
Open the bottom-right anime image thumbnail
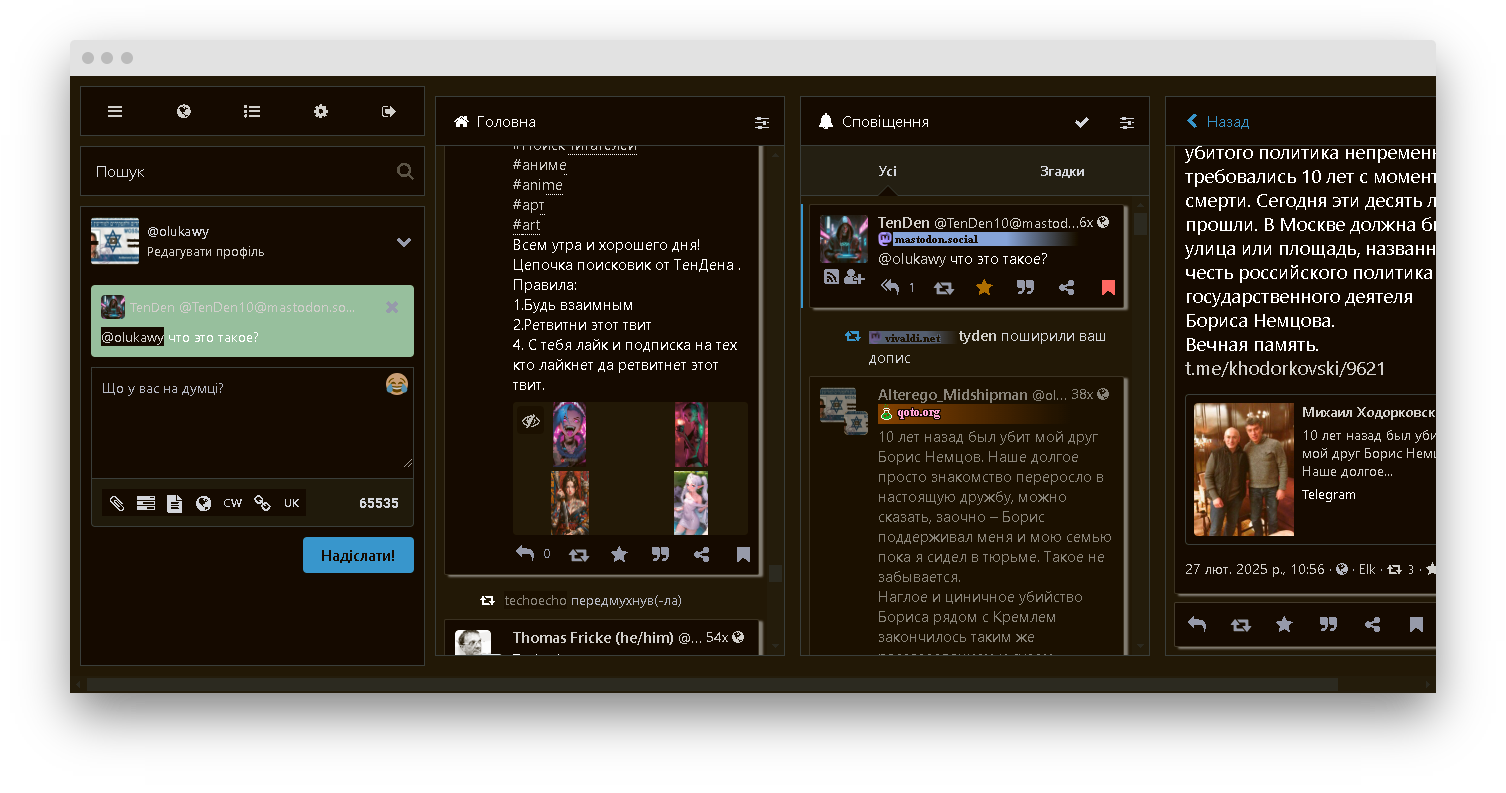click(x=691, y=502)
